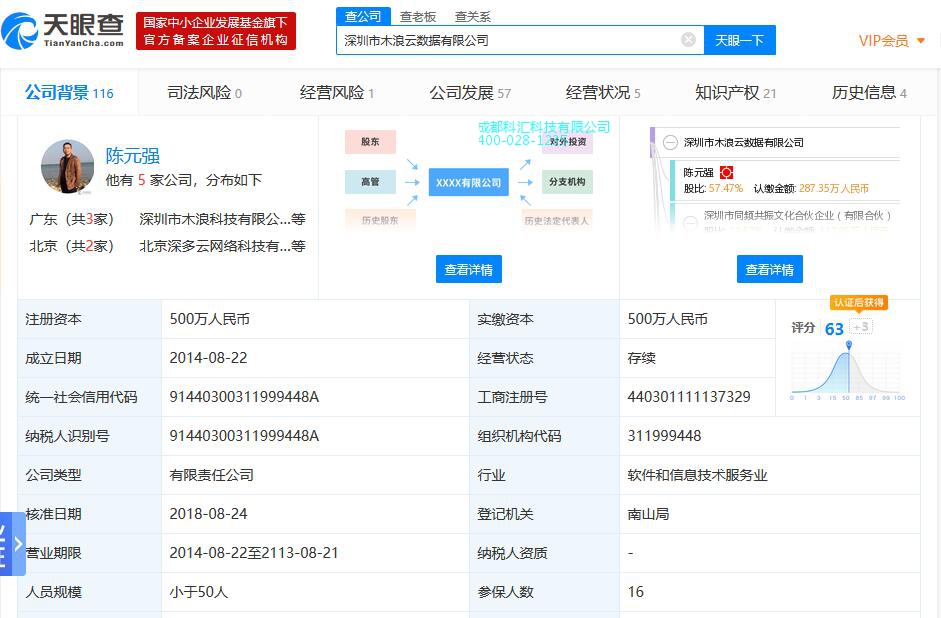
Task: Click 查看详情 under the company relation diagram
Action: [x=469, y=269]
